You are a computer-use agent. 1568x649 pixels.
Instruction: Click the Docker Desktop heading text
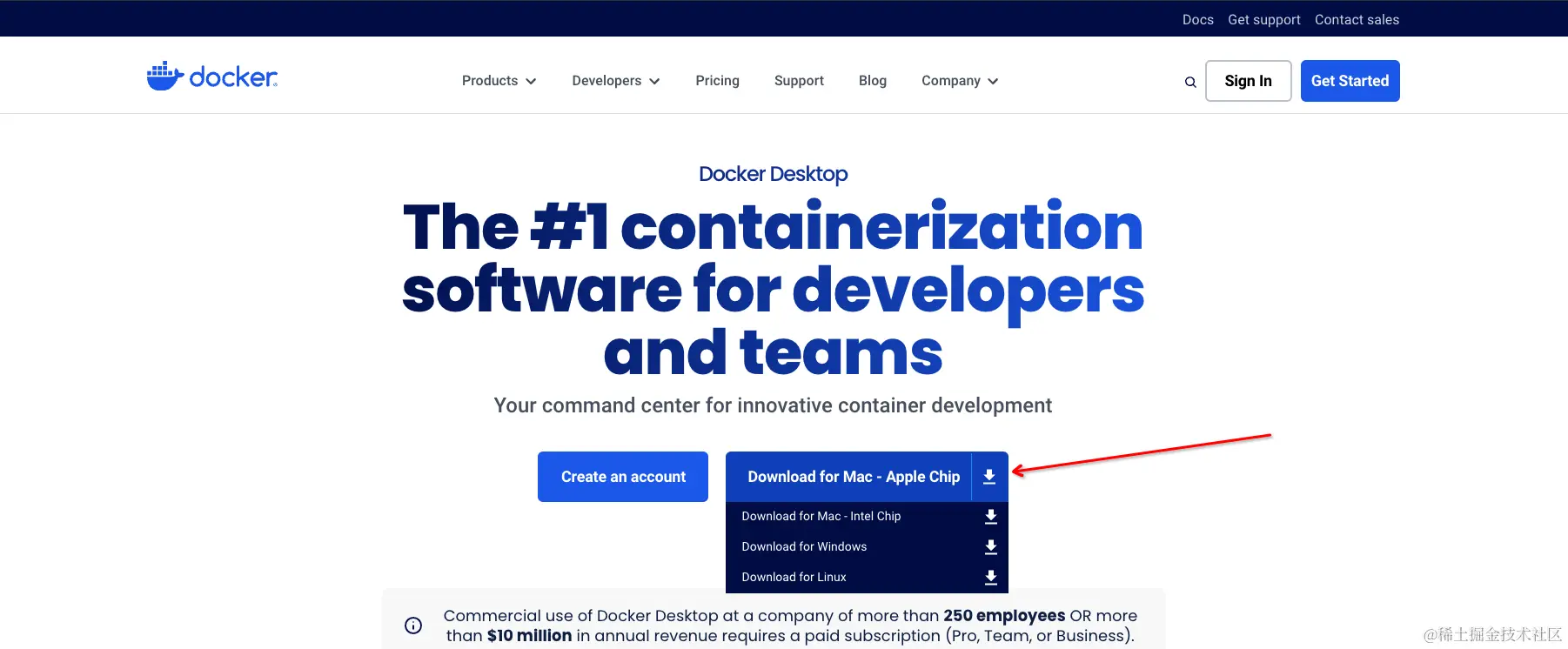(773, 174)
